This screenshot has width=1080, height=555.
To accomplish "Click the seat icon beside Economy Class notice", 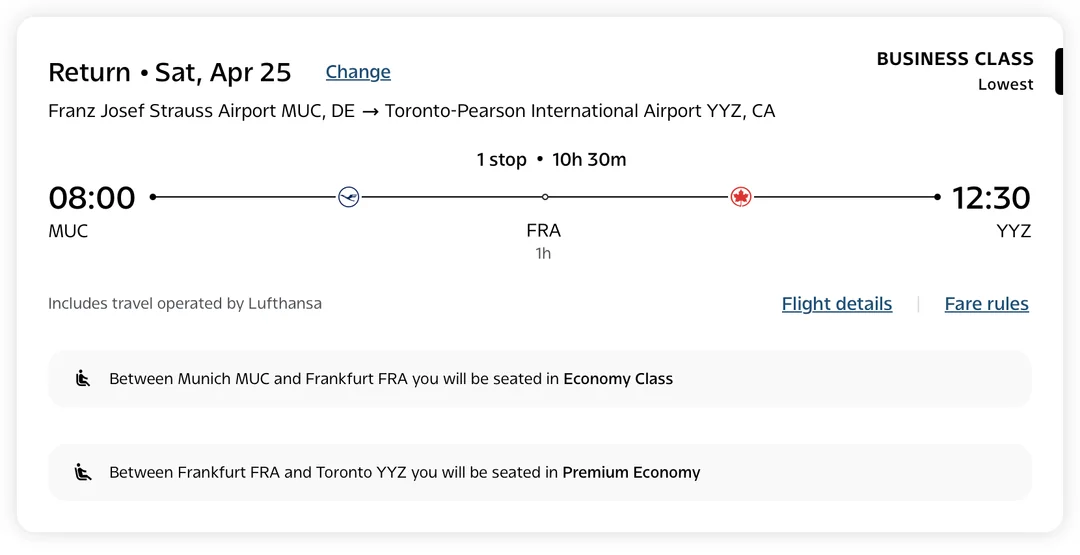I will pyautogui.click(x=84, y=379).
